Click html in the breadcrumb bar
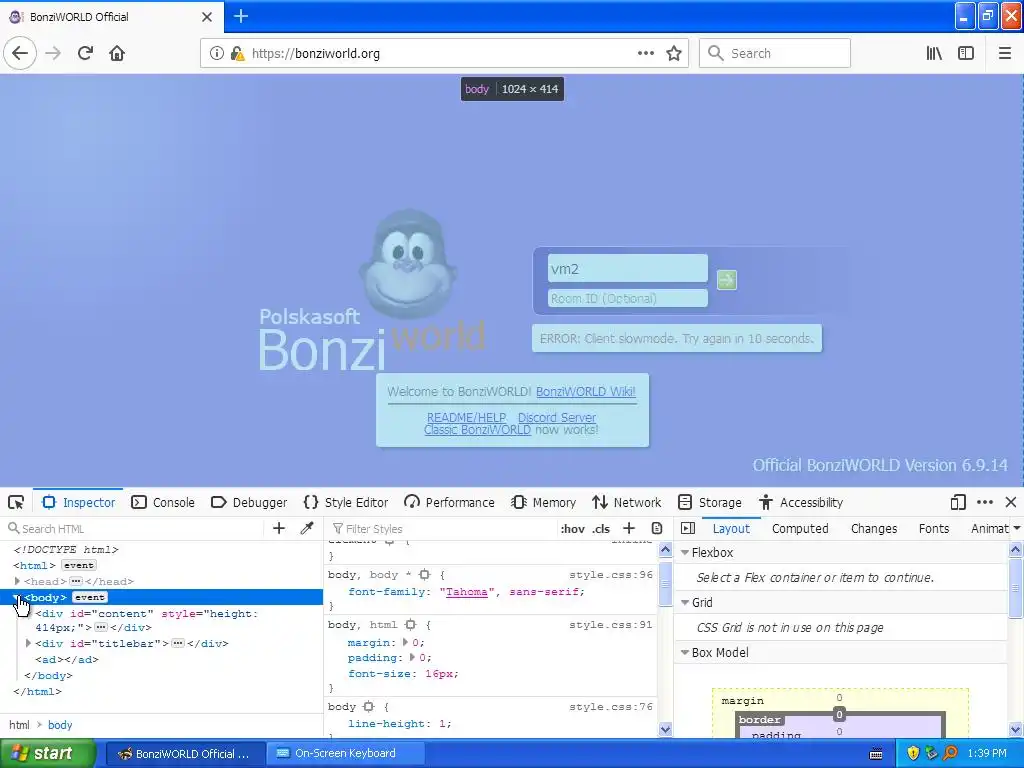 coord(19,725)
